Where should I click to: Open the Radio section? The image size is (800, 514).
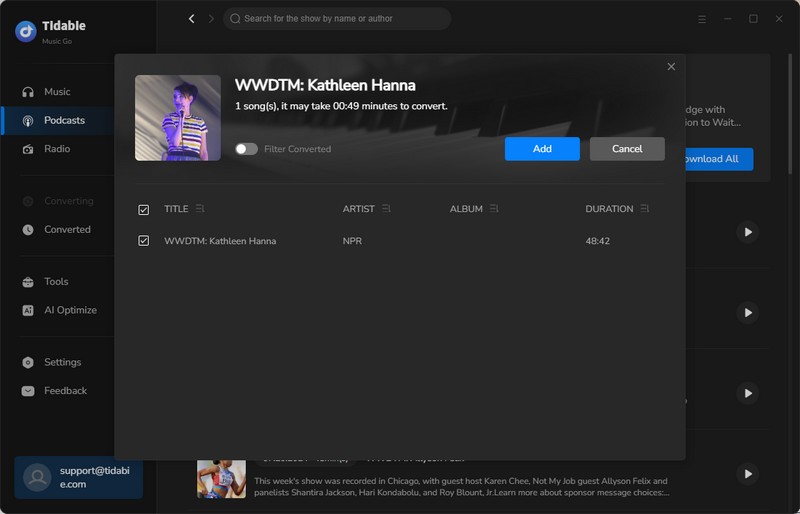click(57, 149)
